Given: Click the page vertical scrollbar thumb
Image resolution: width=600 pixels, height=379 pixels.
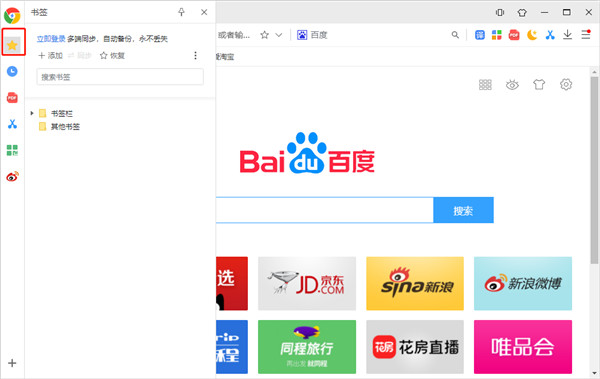Looking at the screenshot, I should click(594, 170).
